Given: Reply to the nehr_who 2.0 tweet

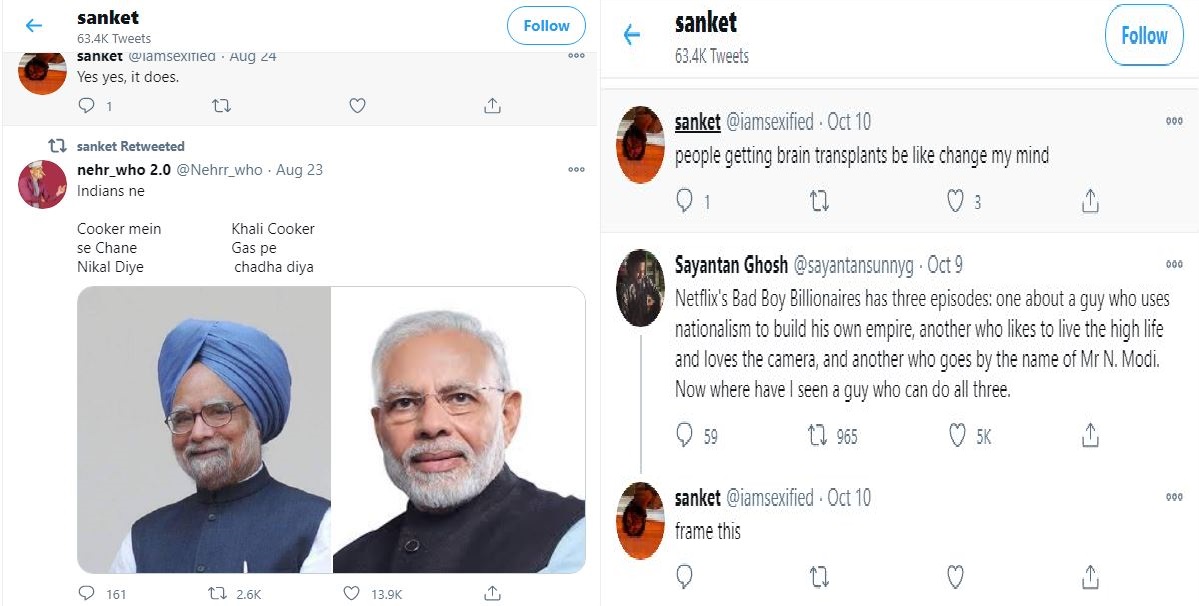Looking at the screenshot, I should 88,594.
